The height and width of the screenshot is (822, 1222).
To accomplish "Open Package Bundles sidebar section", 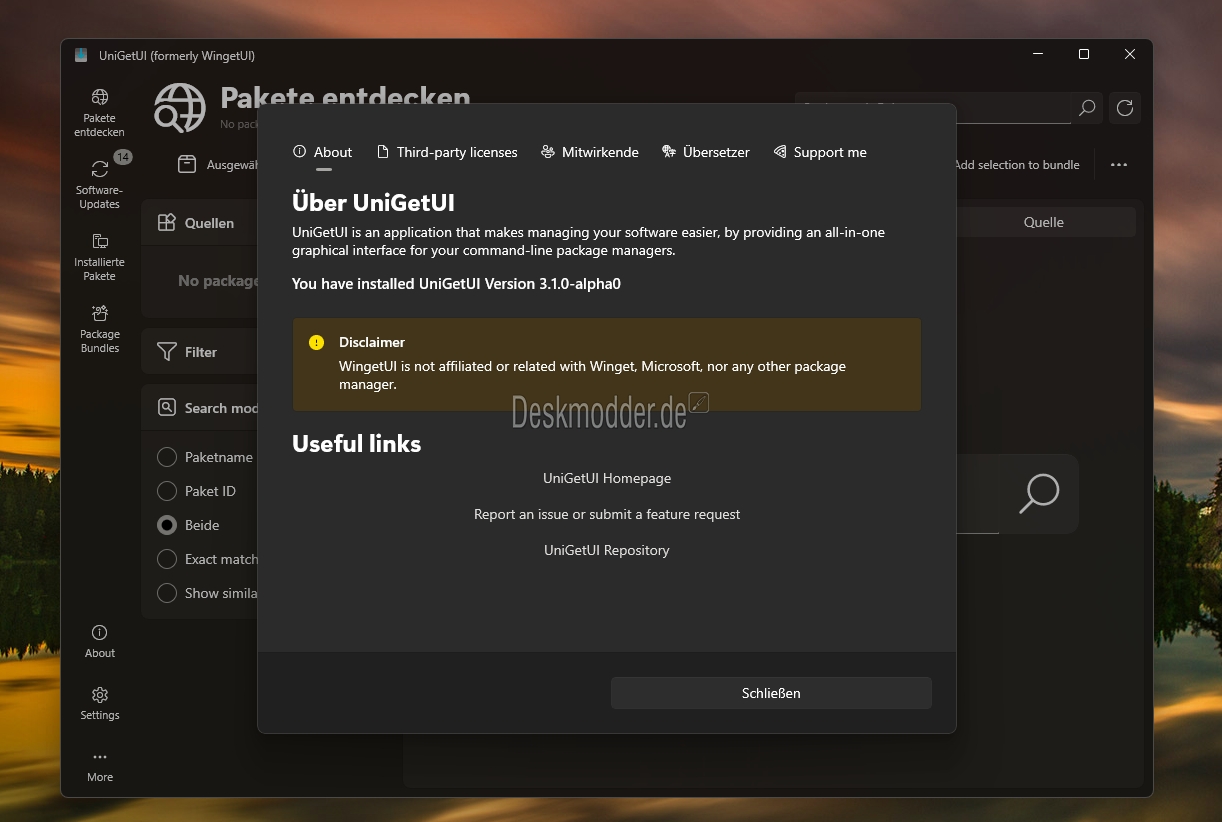I will pos(100,328).
